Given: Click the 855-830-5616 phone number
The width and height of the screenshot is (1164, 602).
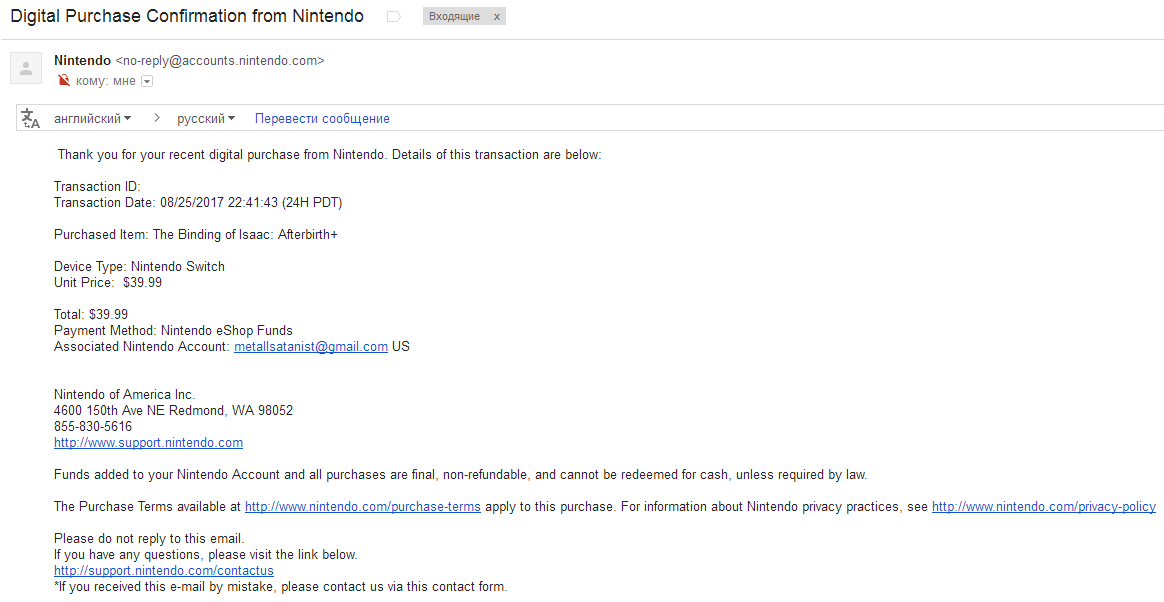Looking at the screenshot, I should click(x=93, y=426).
